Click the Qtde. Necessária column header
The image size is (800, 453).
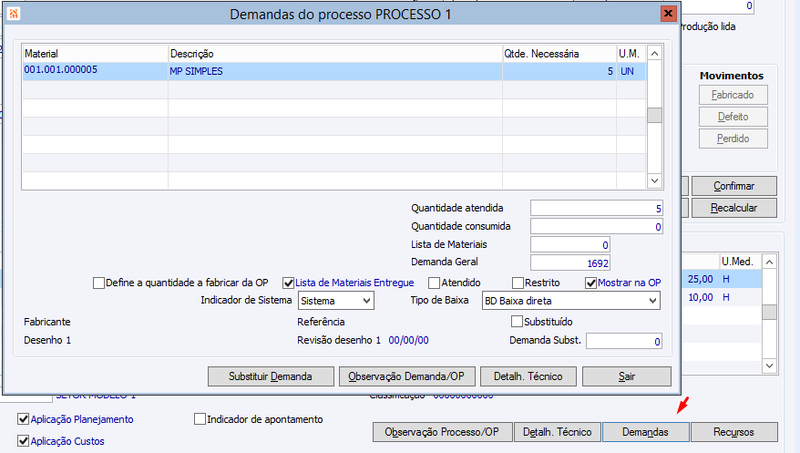click(560, 54)
